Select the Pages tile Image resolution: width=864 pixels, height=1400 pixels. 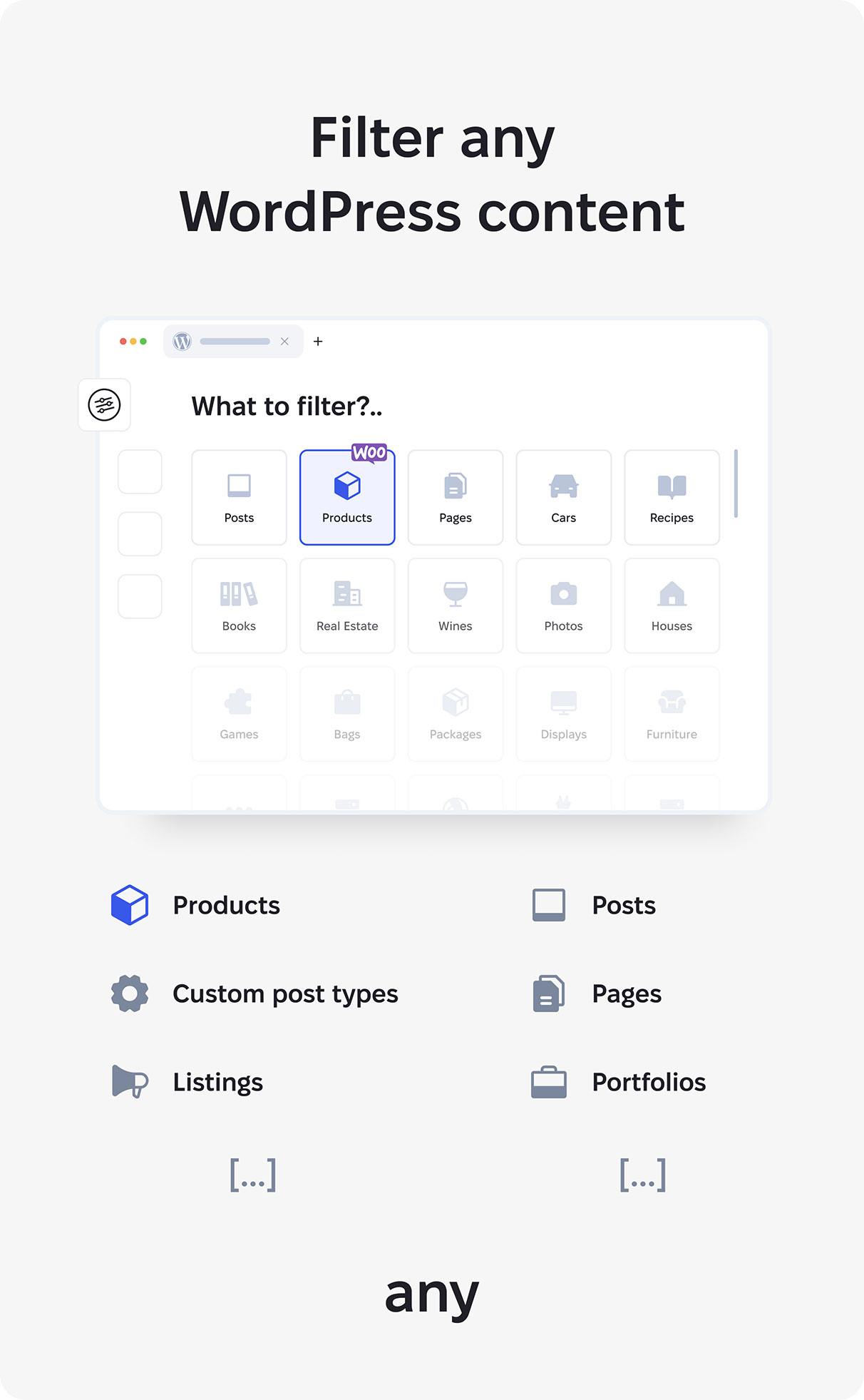tap(456, 497)
